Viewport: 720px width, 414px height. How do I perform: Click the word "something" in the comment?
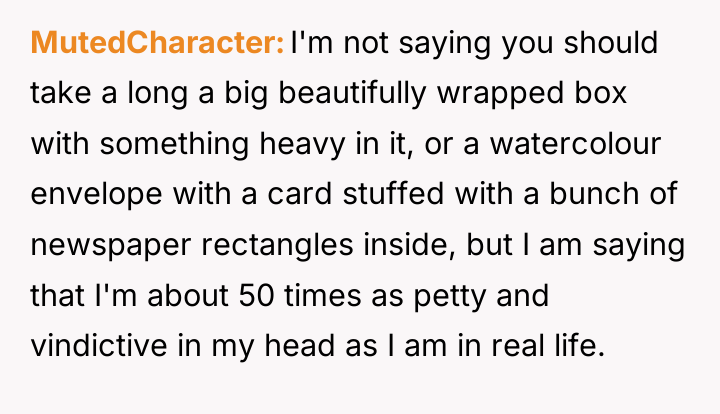click(x=174, y=146)
